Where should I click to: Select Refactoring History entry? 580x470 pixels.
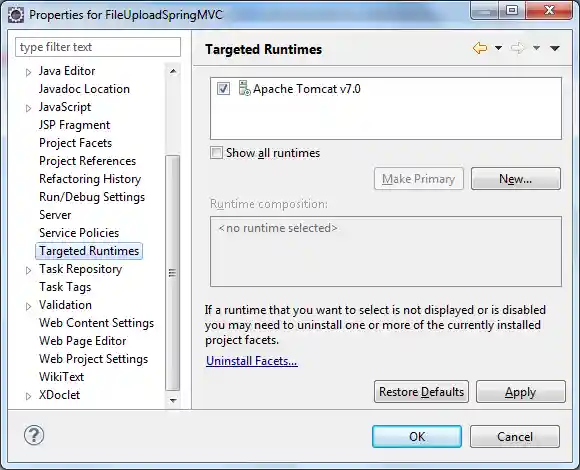[x=90, y=179]
